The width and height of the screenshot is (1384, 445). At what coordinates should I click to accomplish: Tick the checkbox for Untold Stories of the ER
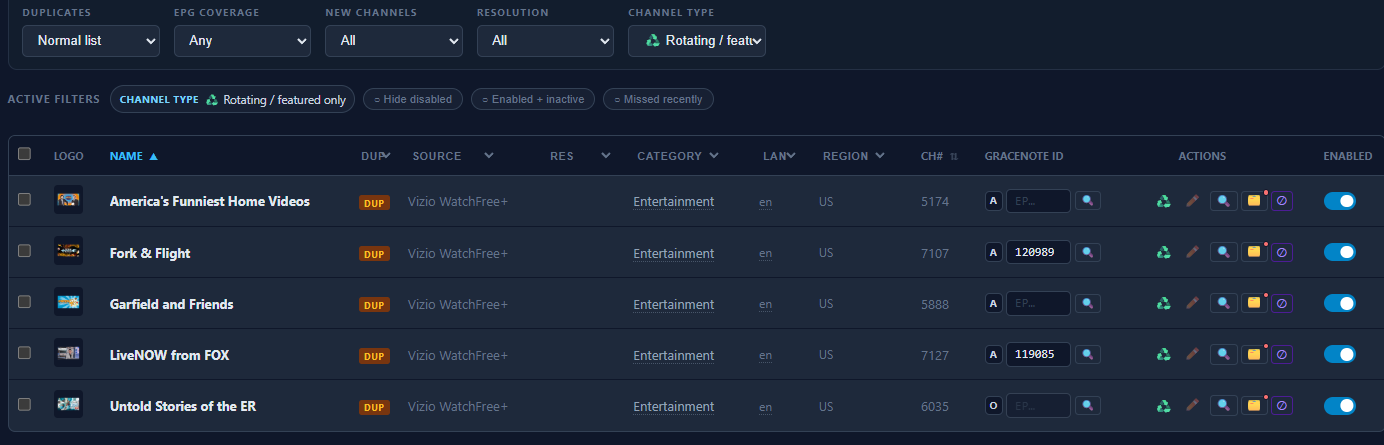[25, 404]
